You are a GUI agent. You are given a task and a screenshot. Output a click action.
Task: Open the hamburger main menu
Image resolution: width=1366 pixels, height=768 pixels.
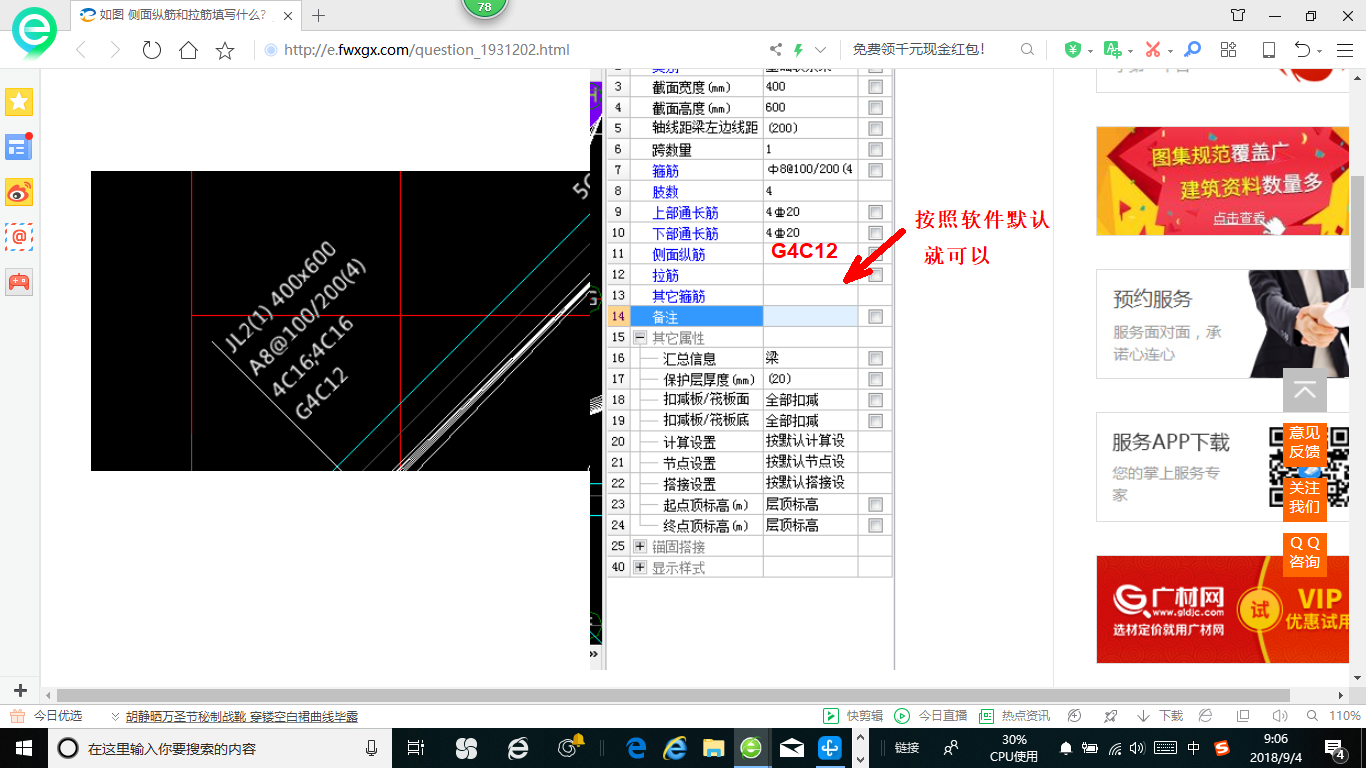click(1343, 50)
